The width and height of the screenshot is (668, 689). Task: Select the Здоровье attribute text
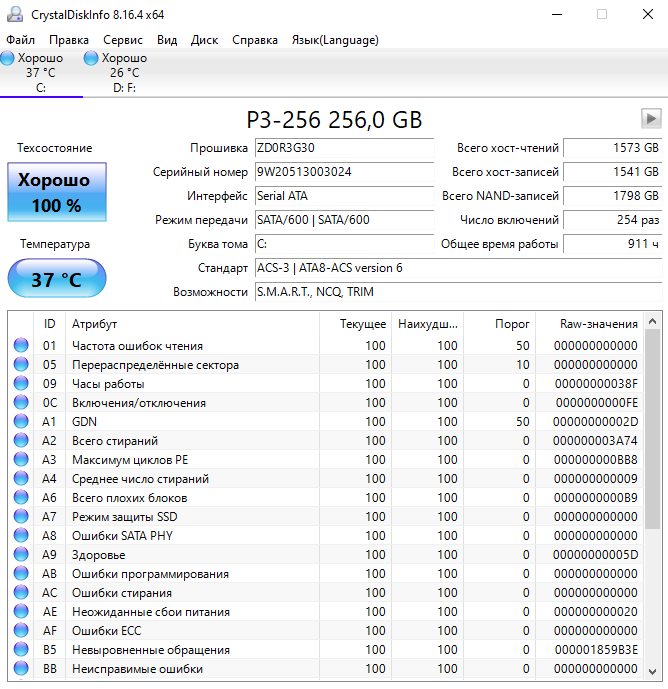tap(98, 555)
